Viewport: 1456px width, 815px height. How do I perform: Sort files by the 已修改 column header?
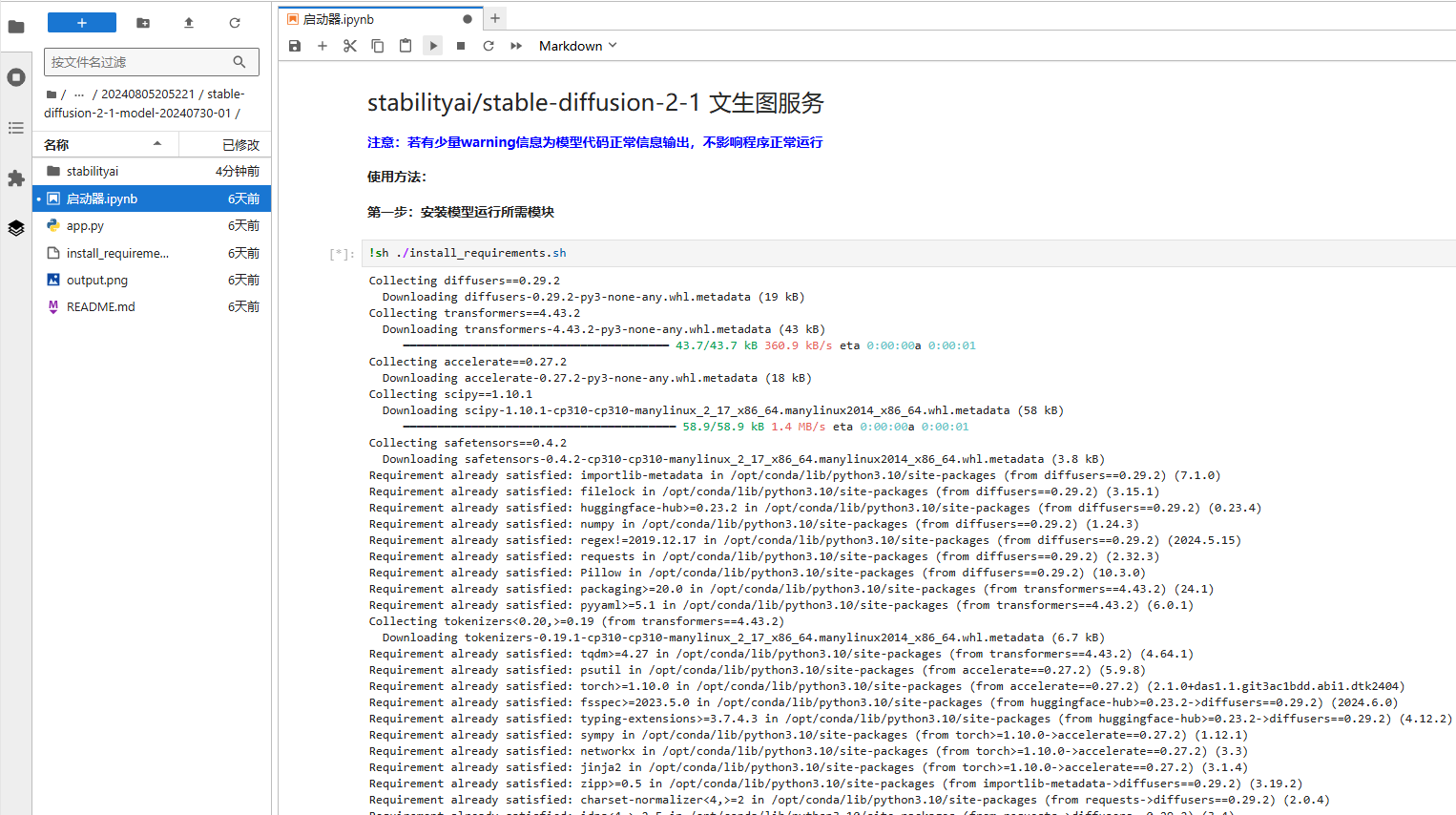[x=226, y=144]
